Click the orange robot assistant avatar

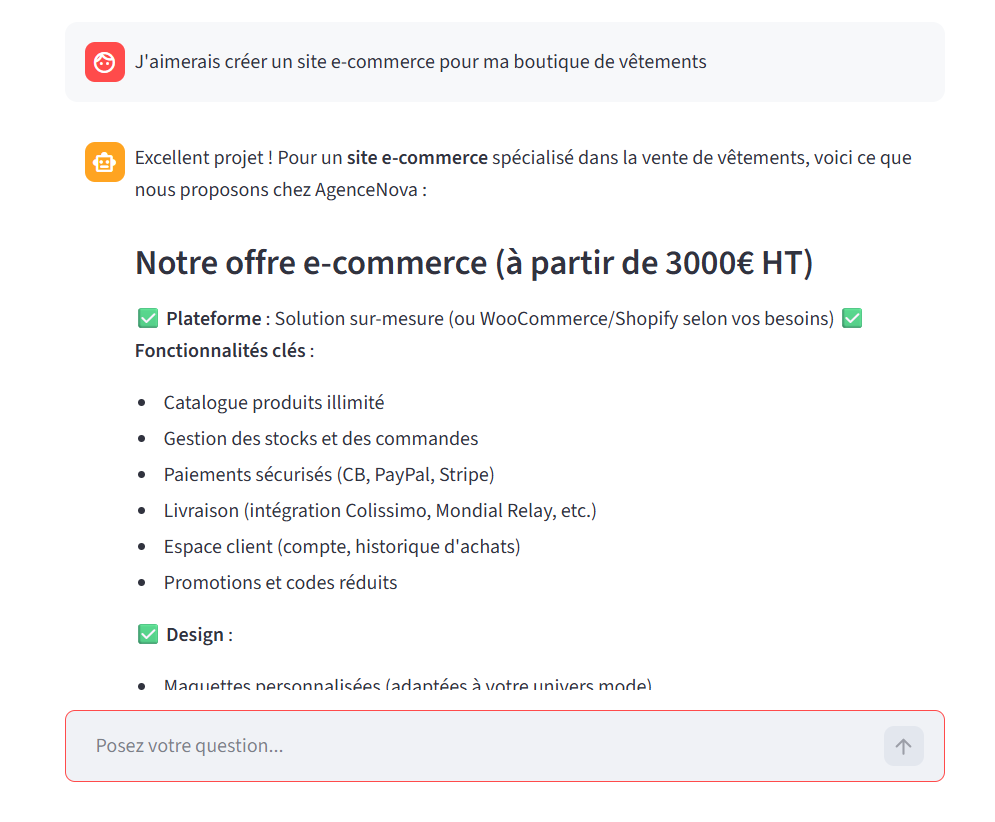105,162
